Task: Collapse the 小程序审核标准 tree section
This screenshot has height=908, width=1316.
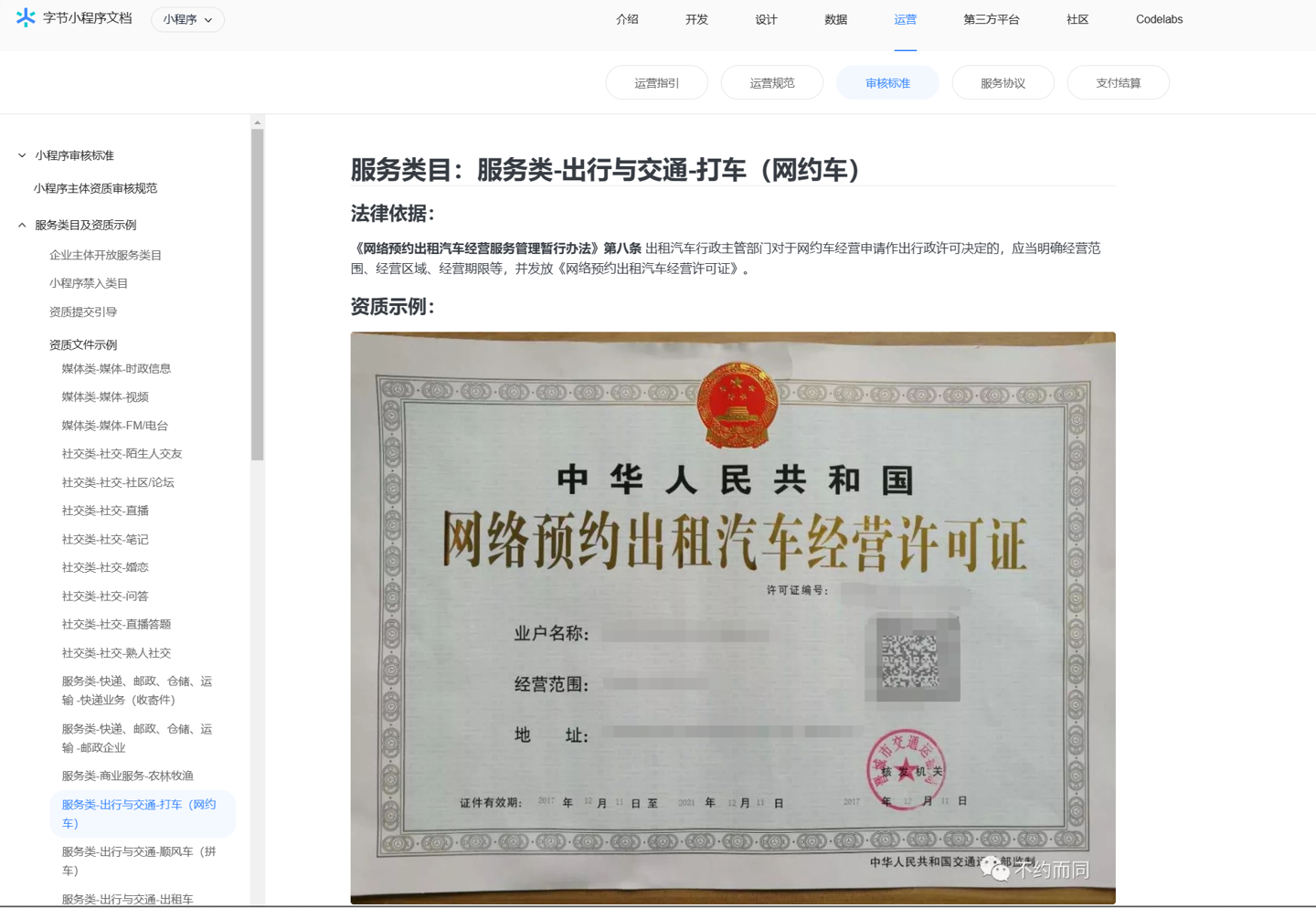Action: coord(22,155)
